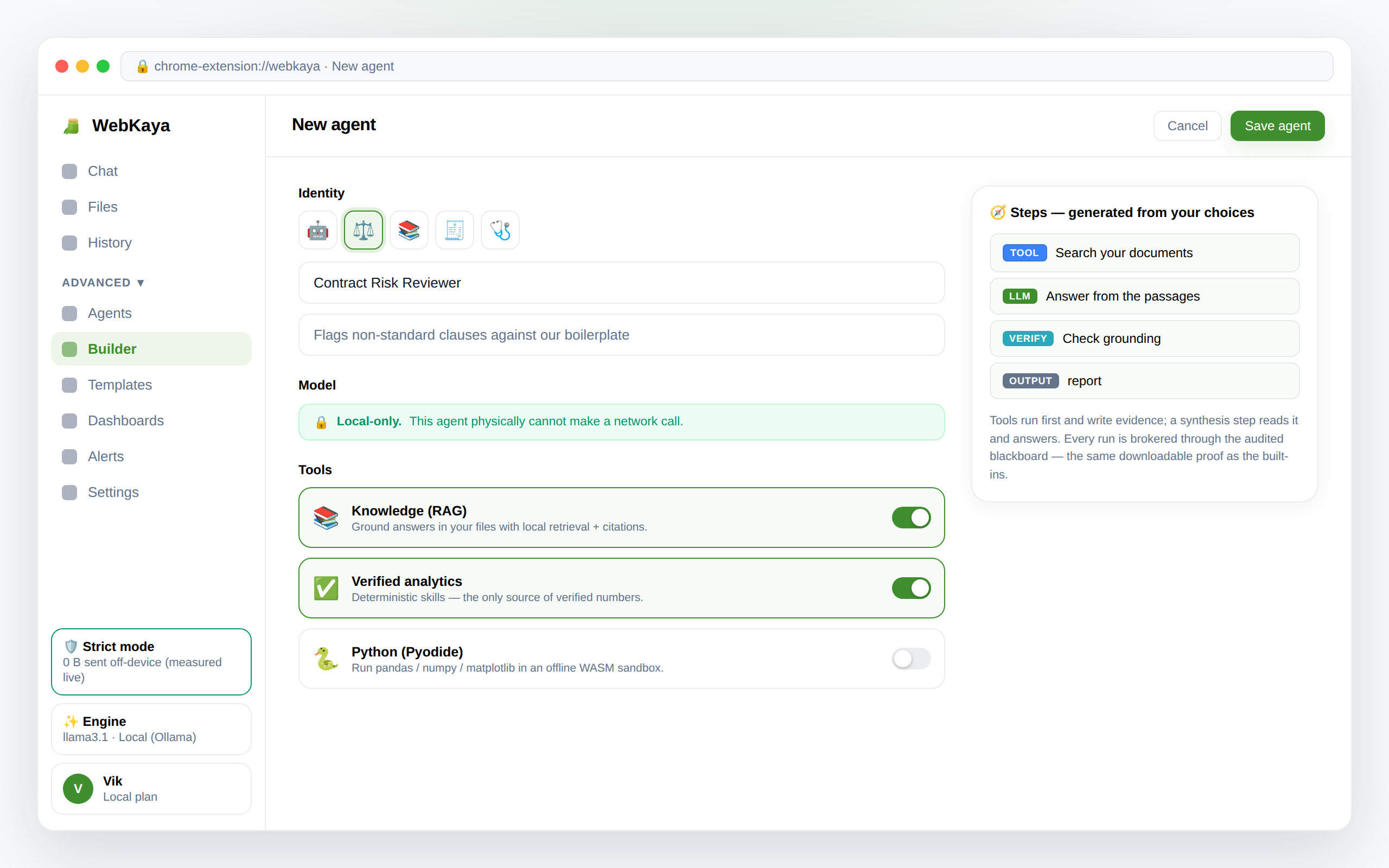Click the Engine sparkles icon
Image resolution: width=1389 pixels, height=868 pixels.
coord(71,721)
